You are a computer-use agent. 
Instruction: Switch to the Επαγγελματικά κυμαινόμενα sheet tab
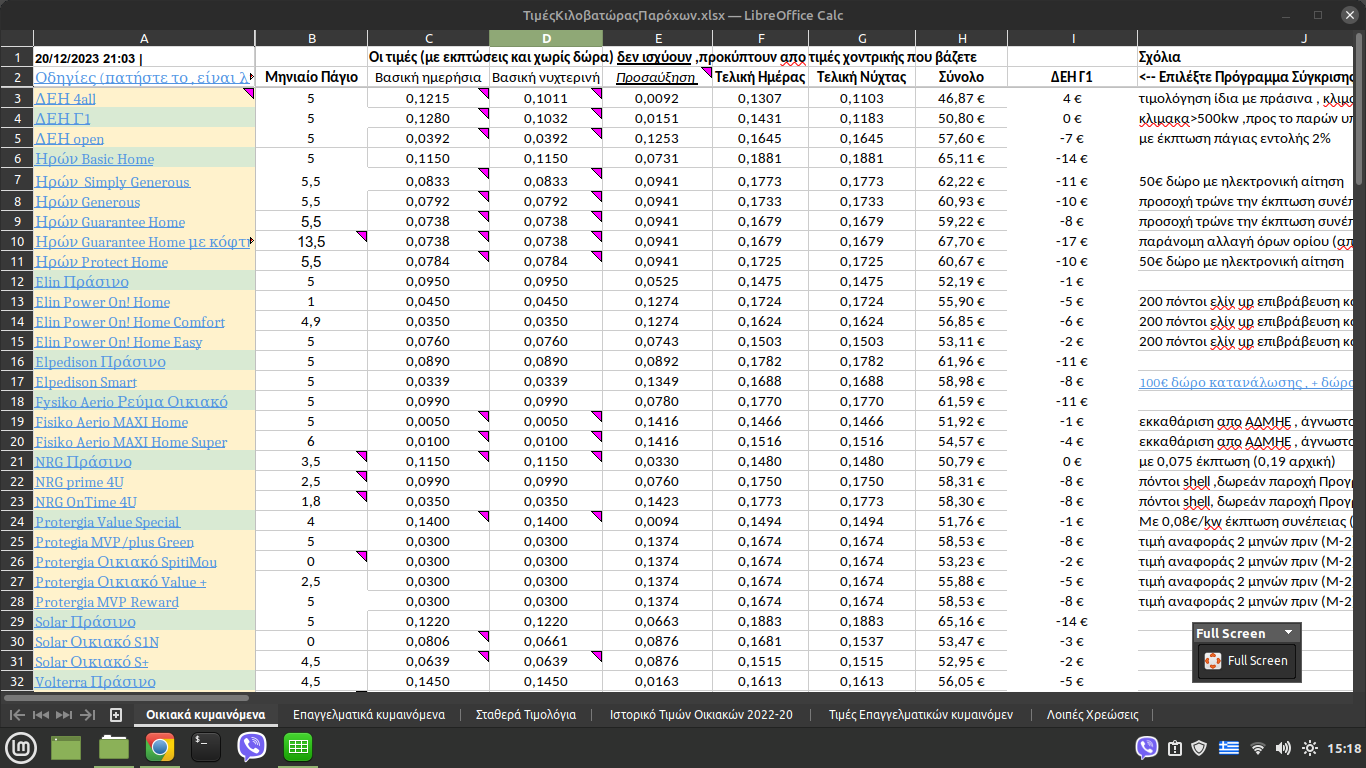click(x=368, y=715)
